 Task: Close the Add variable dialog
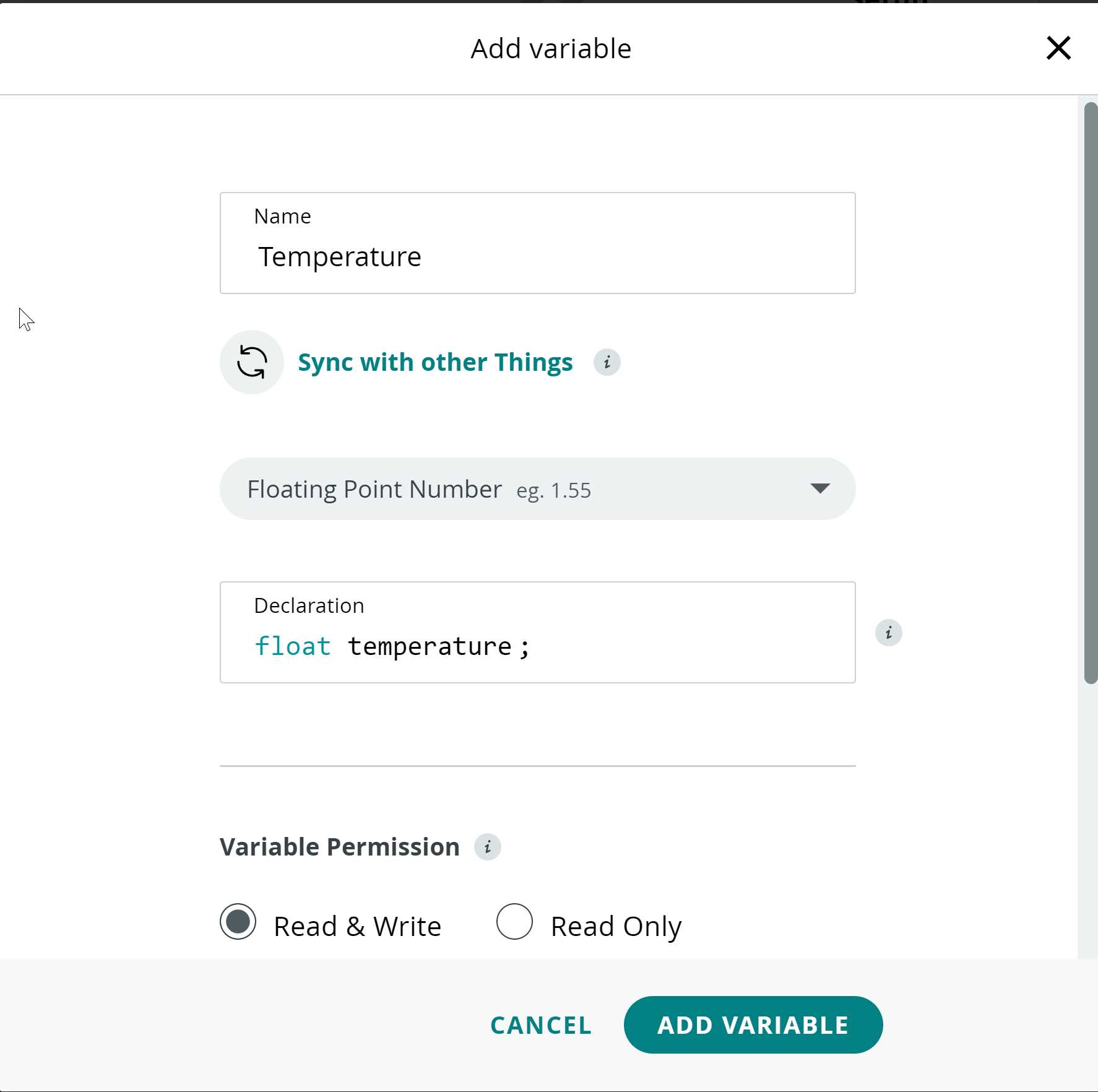(x=1058, y=48)
